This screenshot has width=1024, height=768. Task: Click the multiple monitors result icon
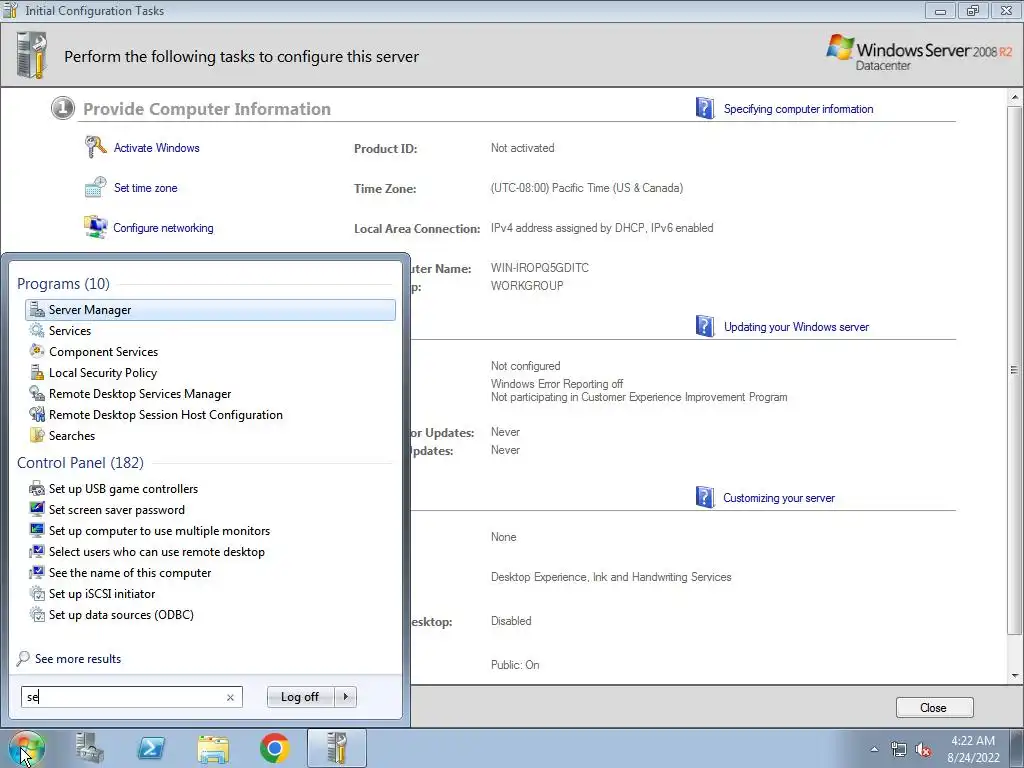point(37,530)
